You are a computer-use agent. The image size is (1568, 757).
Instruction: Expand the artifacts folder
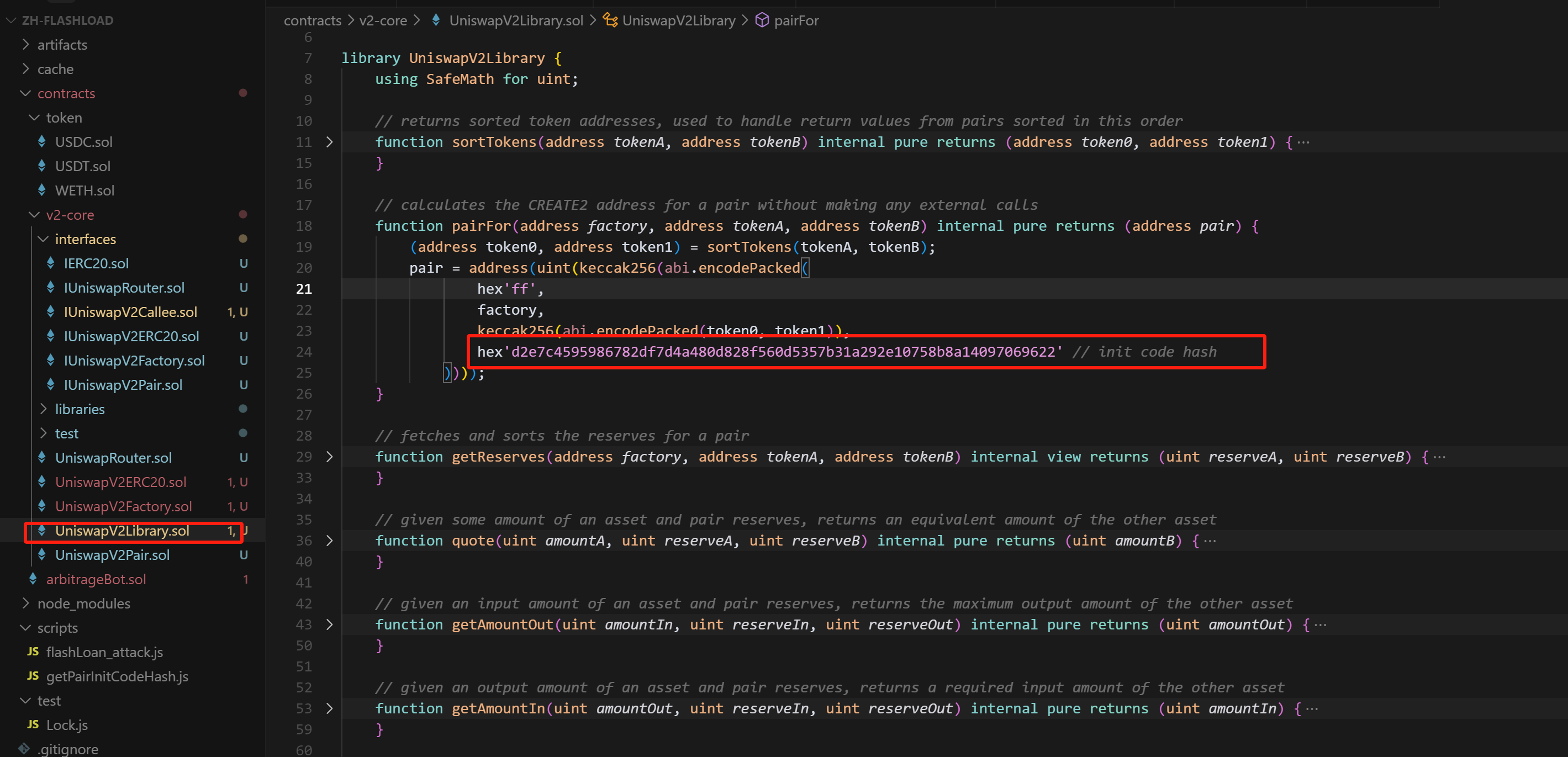25,44
